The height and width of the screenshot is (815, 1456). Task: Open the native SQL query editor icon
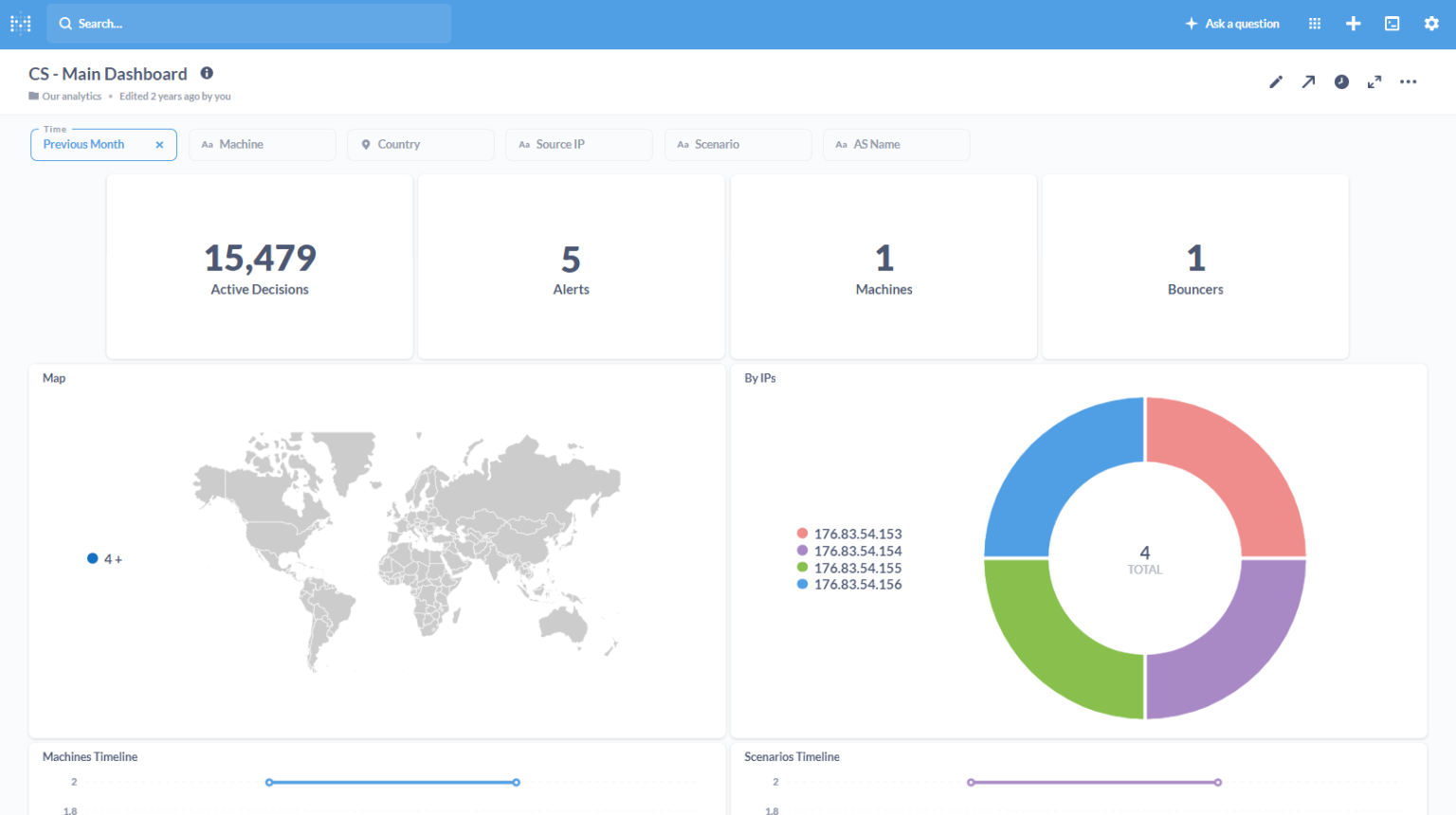coord(1392,23)
